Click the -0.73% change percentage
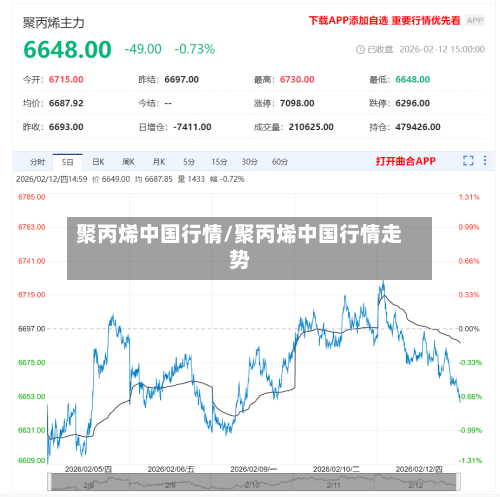 tap(195, 49)
